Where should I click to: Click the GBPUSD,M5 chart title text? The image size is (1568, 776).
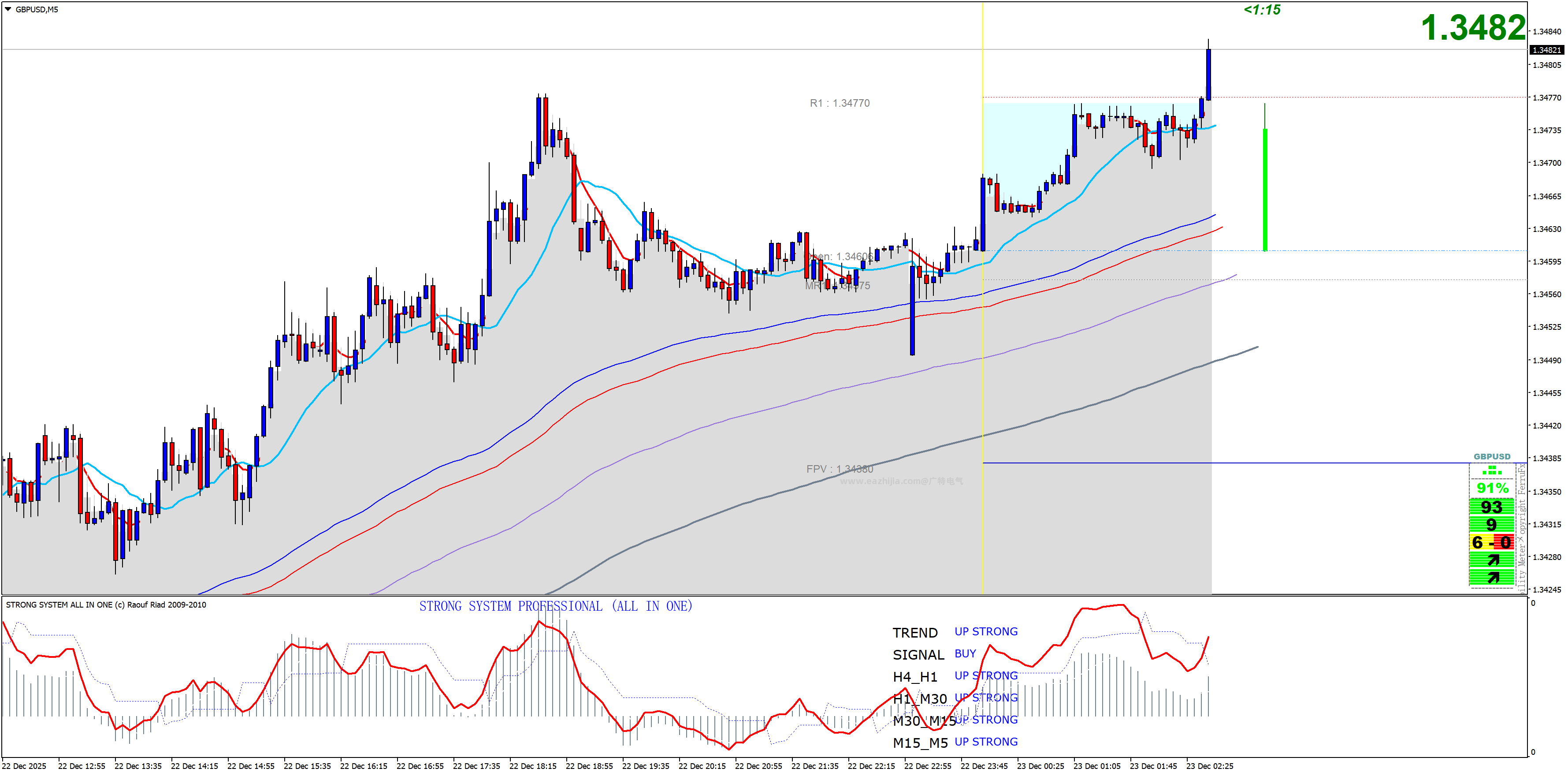point(37,9)
